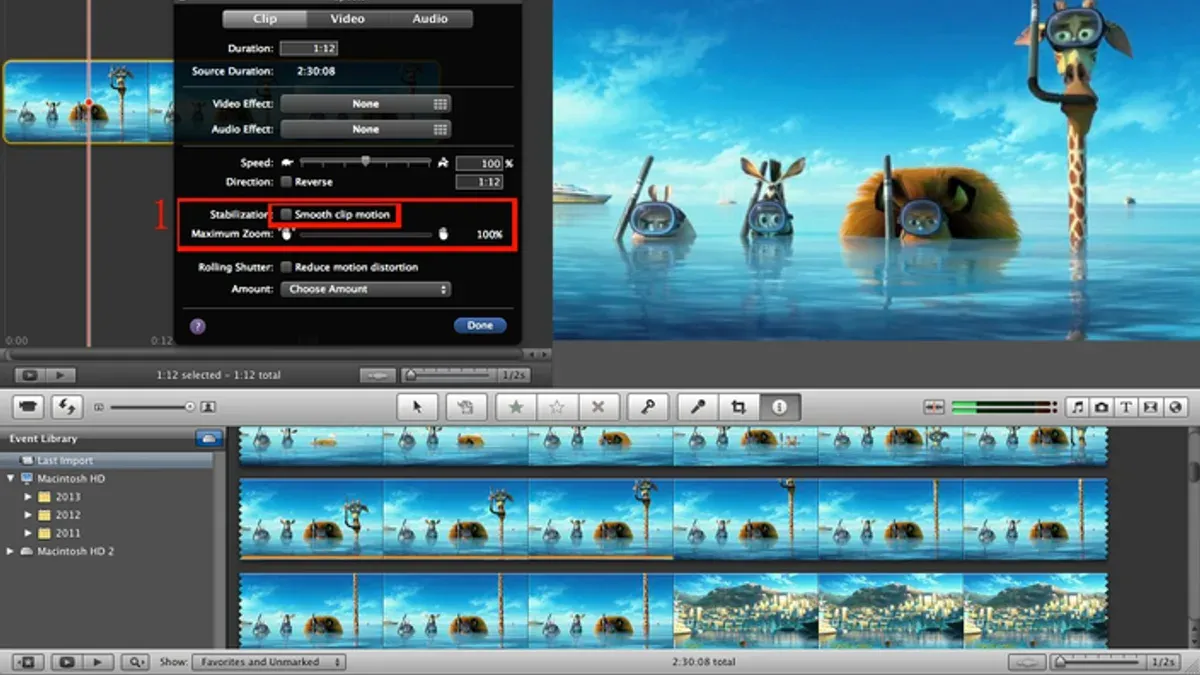Click Maximum Zoom slider track
Viewport: 1200px width, 675px height.
coord(366,235)
